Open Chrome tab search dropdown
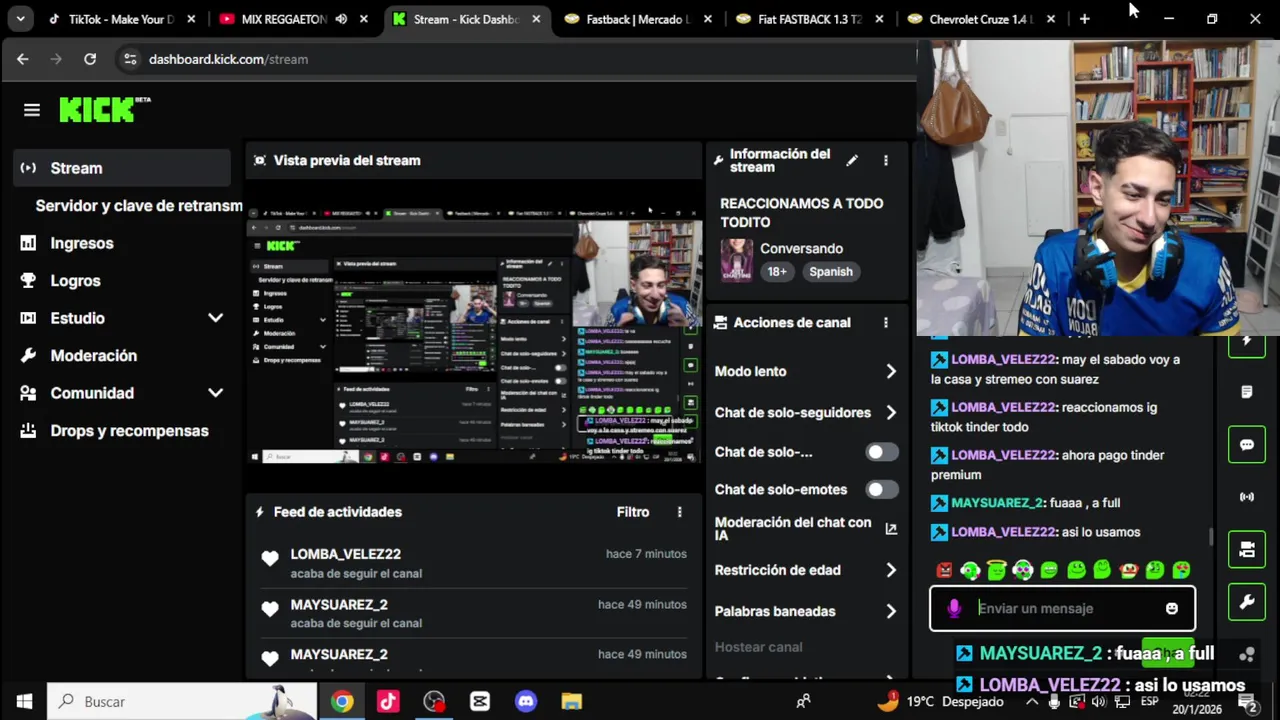Screen dimensions: 1280x720 coord(20,19)
